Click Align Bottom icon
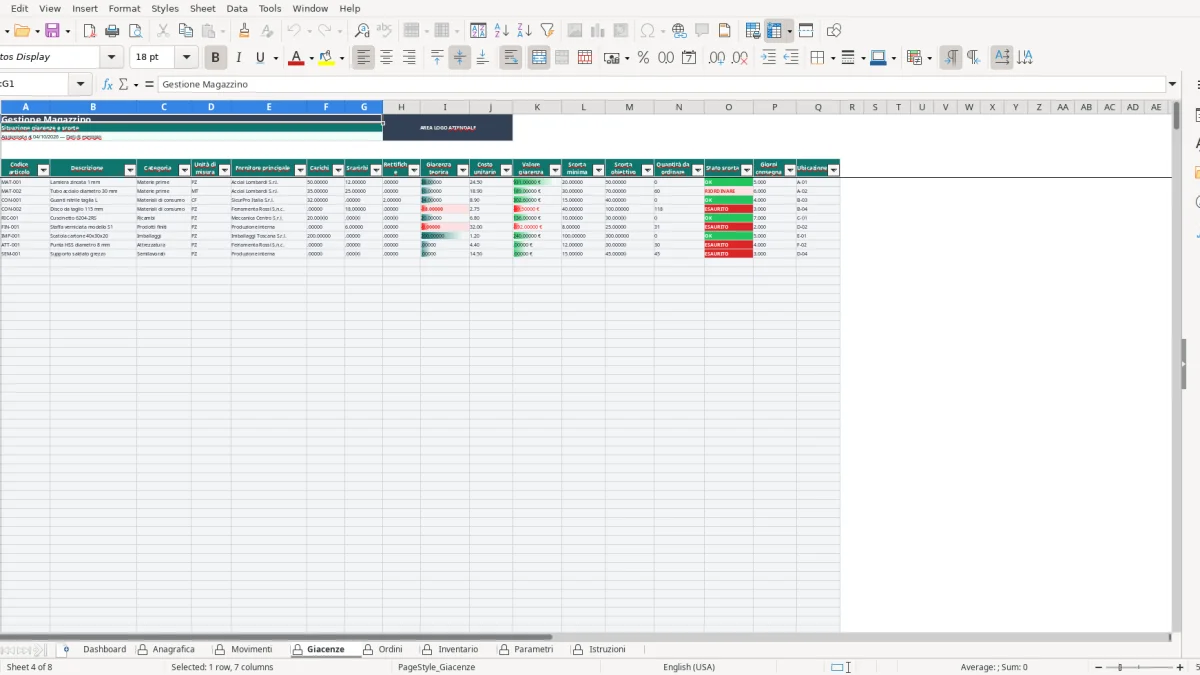 point(482,58)
